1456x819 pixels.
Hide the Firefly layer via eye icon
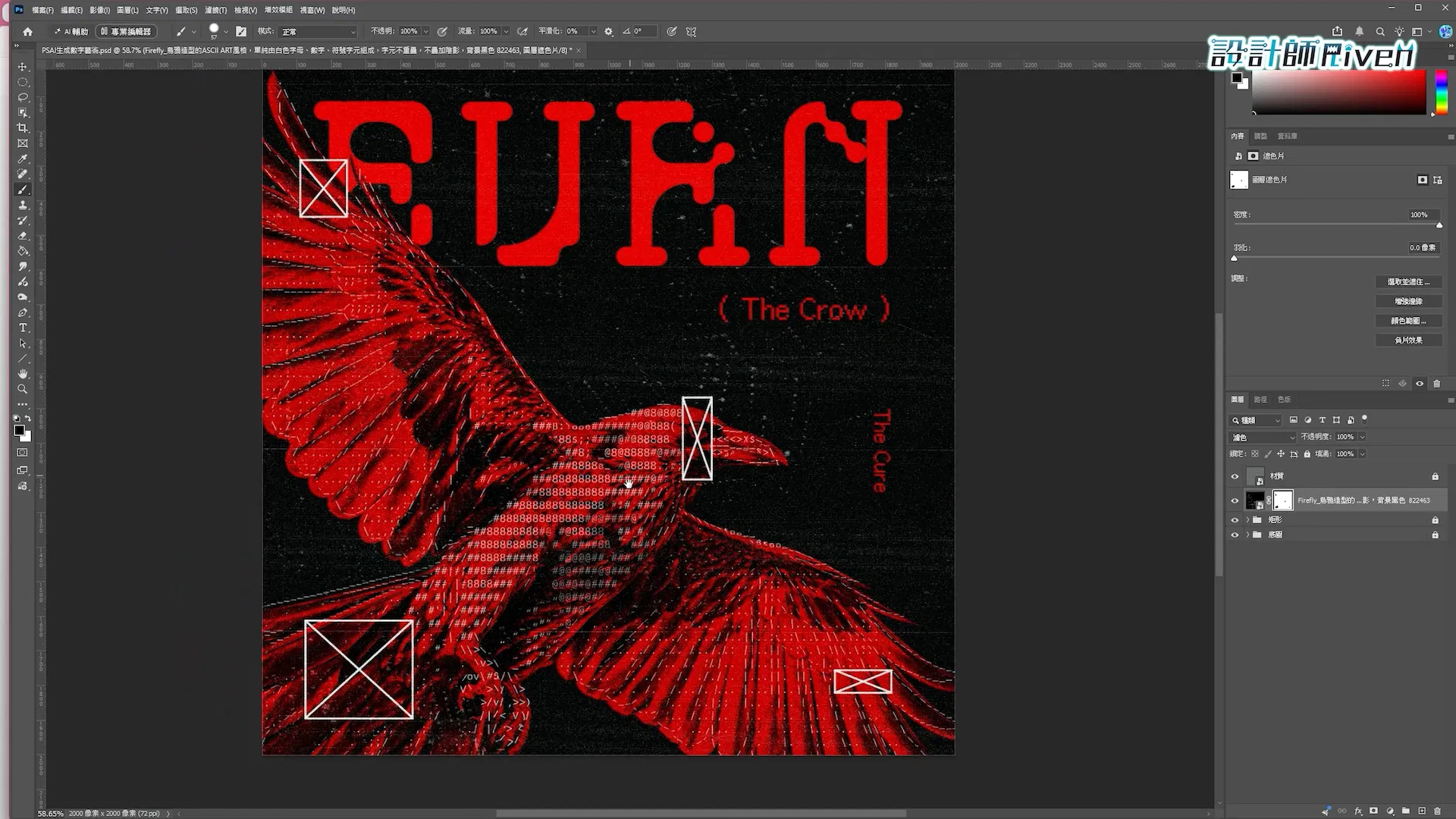click(x=1235, y=500)
